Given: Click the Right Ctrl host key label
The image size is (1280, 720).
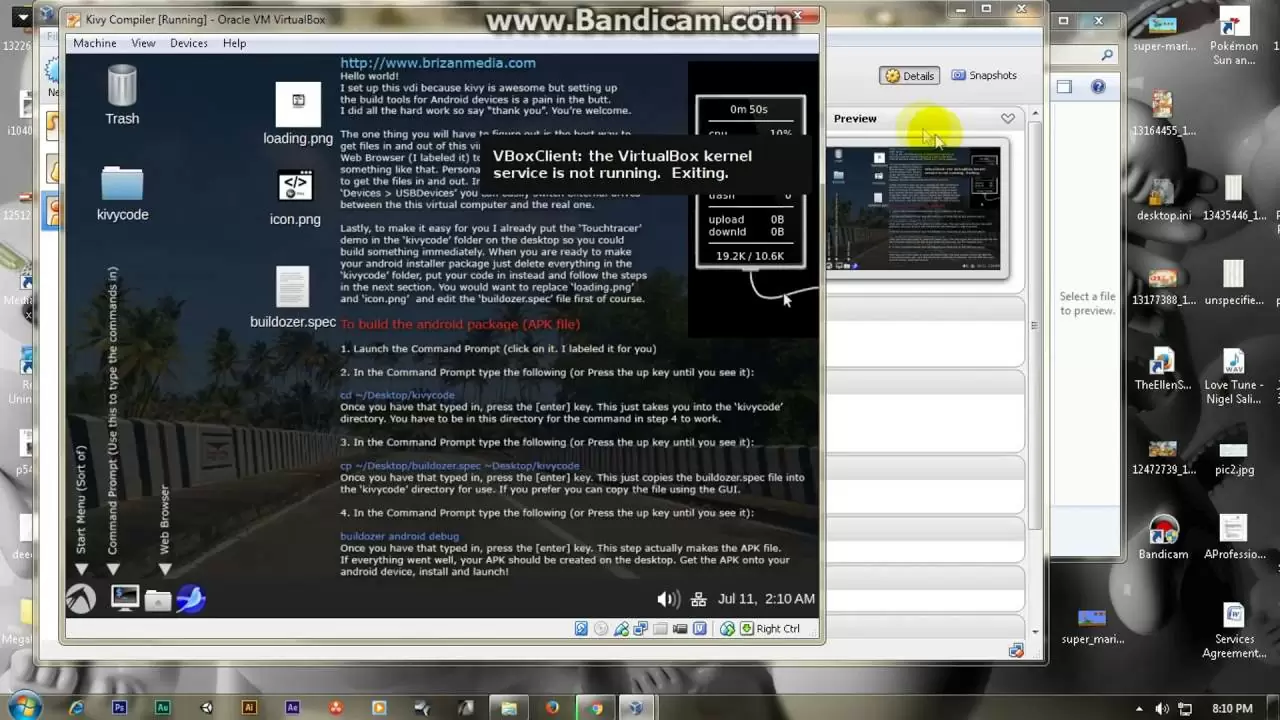Looking at the screenshot, I should coord(778,629).
